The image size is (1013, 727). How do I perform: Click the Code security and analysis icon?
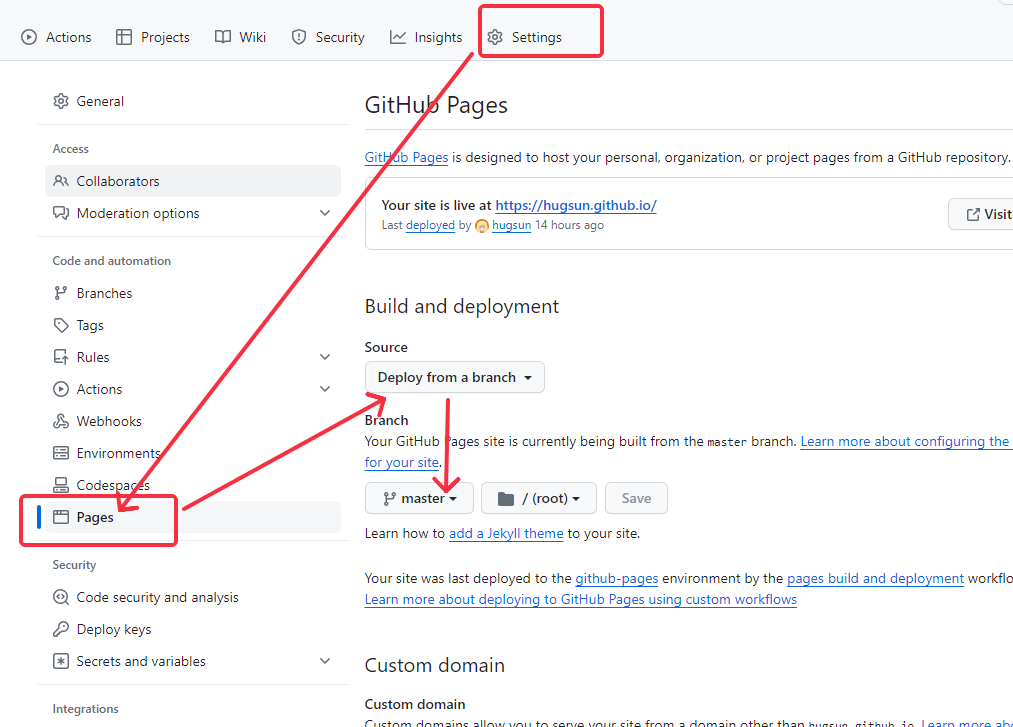click(x=61, y=597)
